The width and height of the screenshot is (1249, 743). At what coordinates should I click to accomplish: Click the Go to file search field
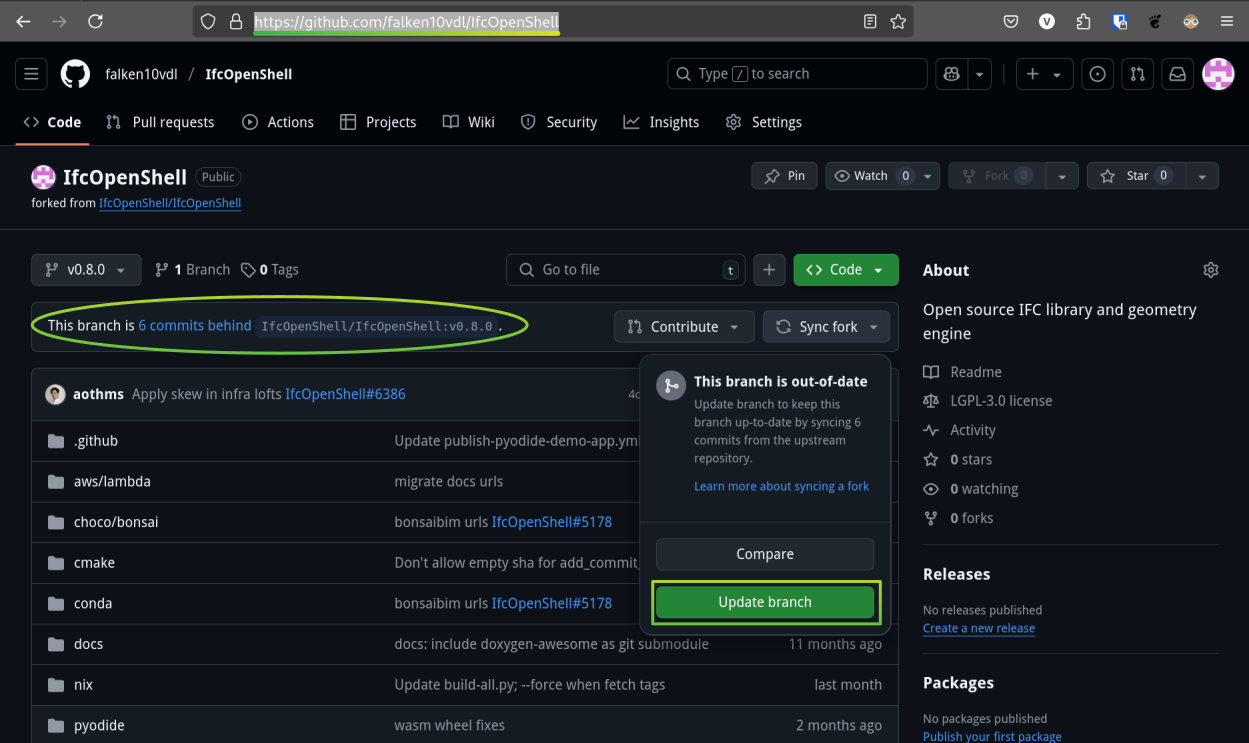pos(626,270)
